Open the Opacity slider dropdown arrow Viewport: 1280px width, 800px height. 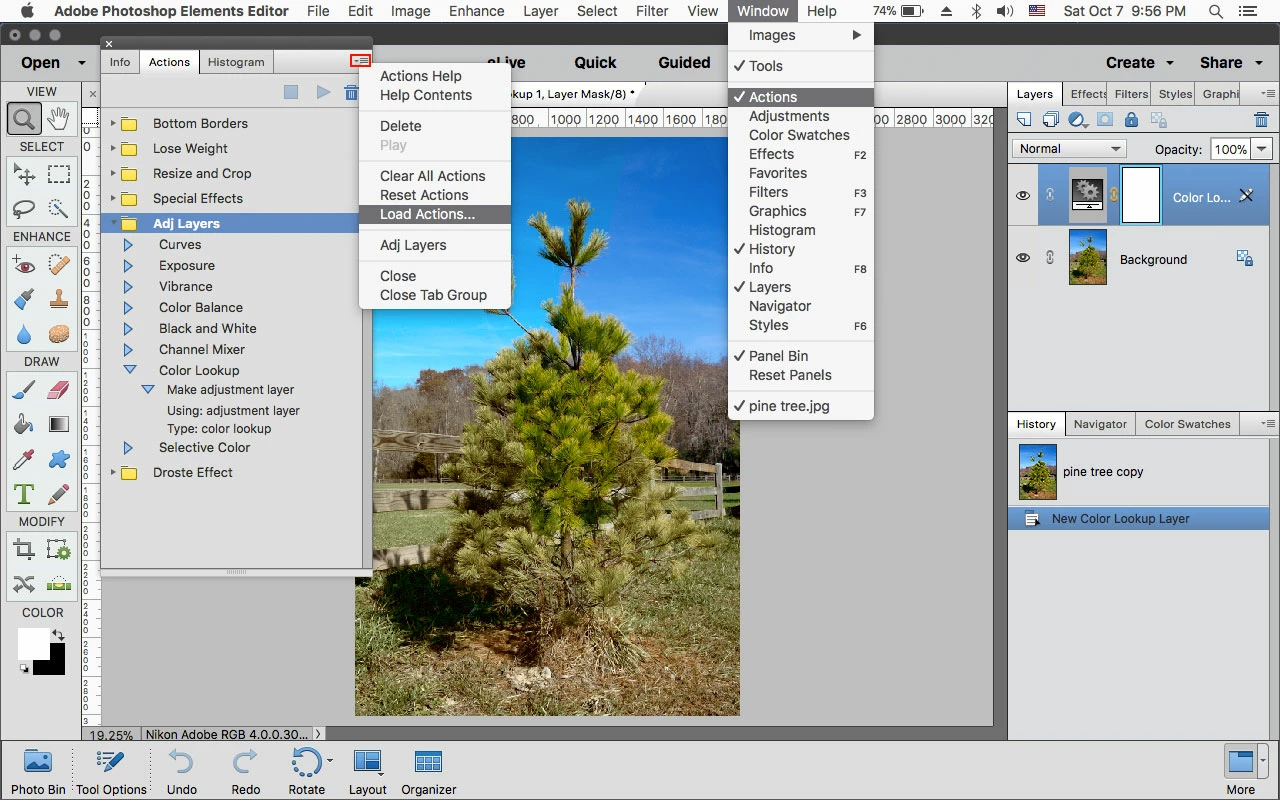(1262, 149)
